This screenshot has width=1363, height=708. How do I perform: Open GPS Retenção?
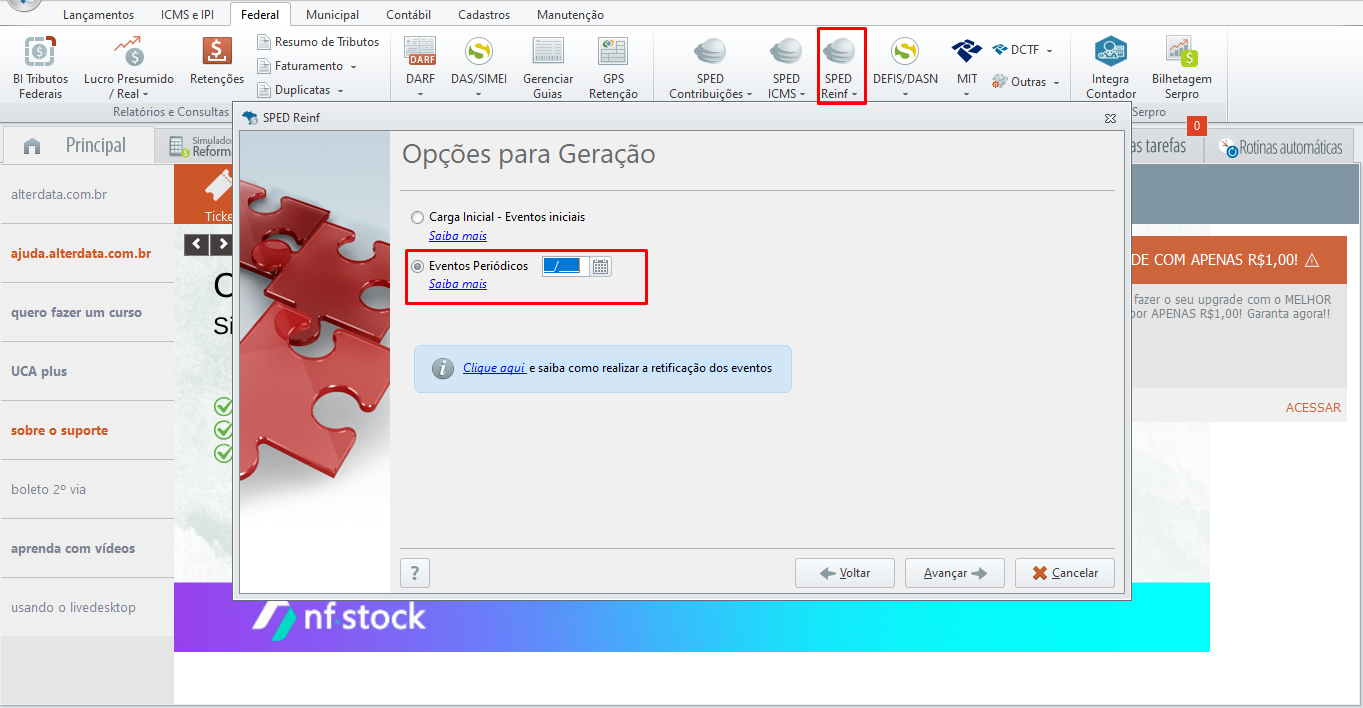coord(613,67)
